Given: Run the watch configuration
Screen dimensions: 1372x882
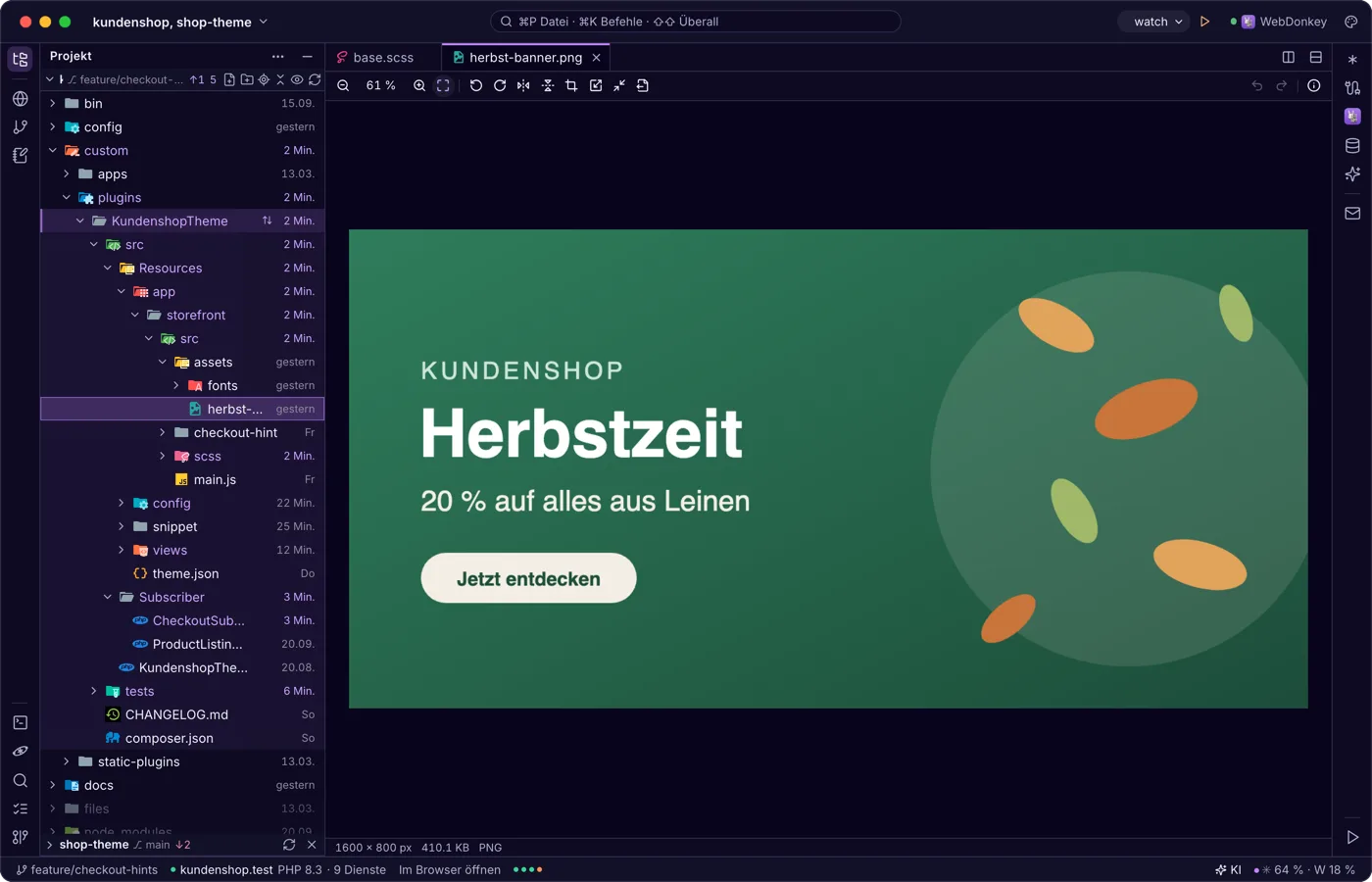Looking at the screenshot, I should [x=1205, y=22].
